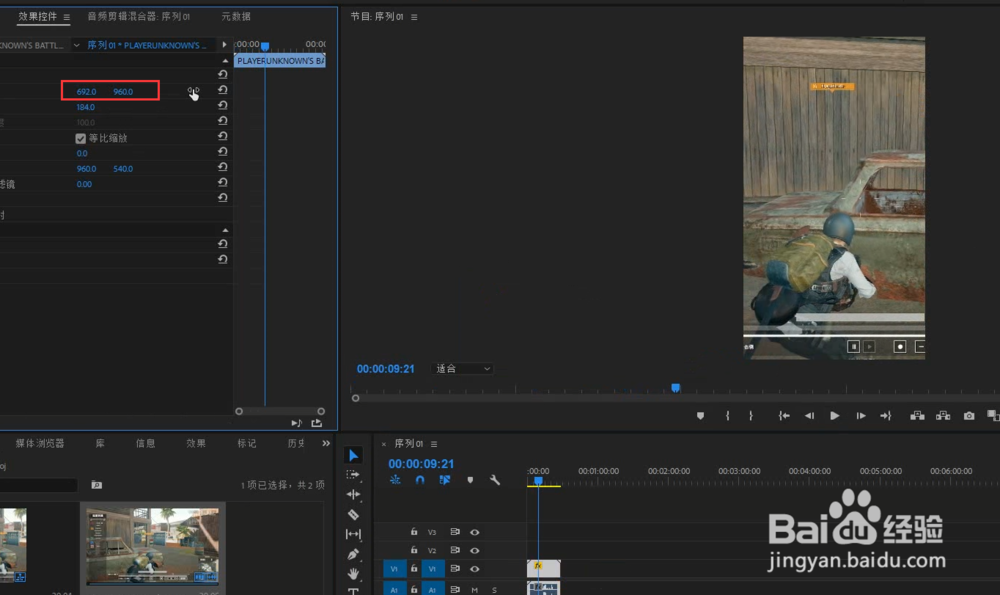Viewport: 1000px width, 595px height.
Task: Hide track V3 with eye icon
Action: pyautogui.click(x=474, y=532)
